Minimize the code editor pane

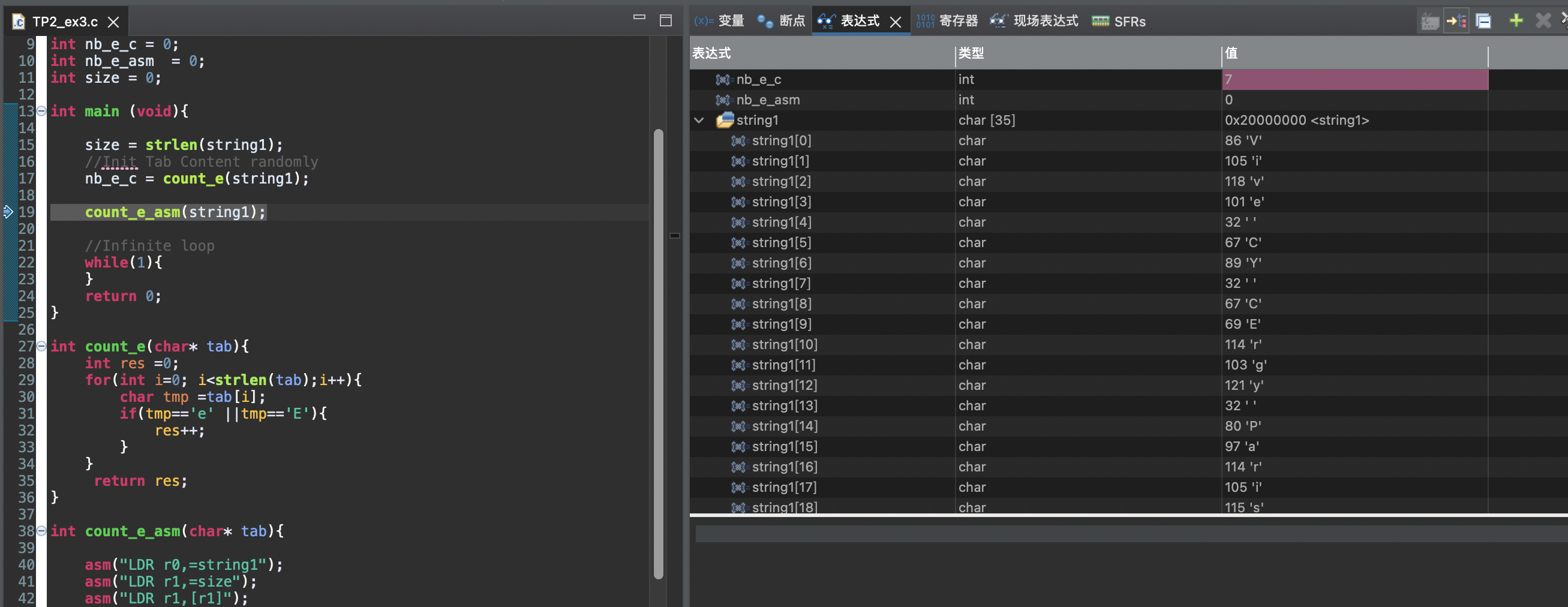[x=638, y=17]
